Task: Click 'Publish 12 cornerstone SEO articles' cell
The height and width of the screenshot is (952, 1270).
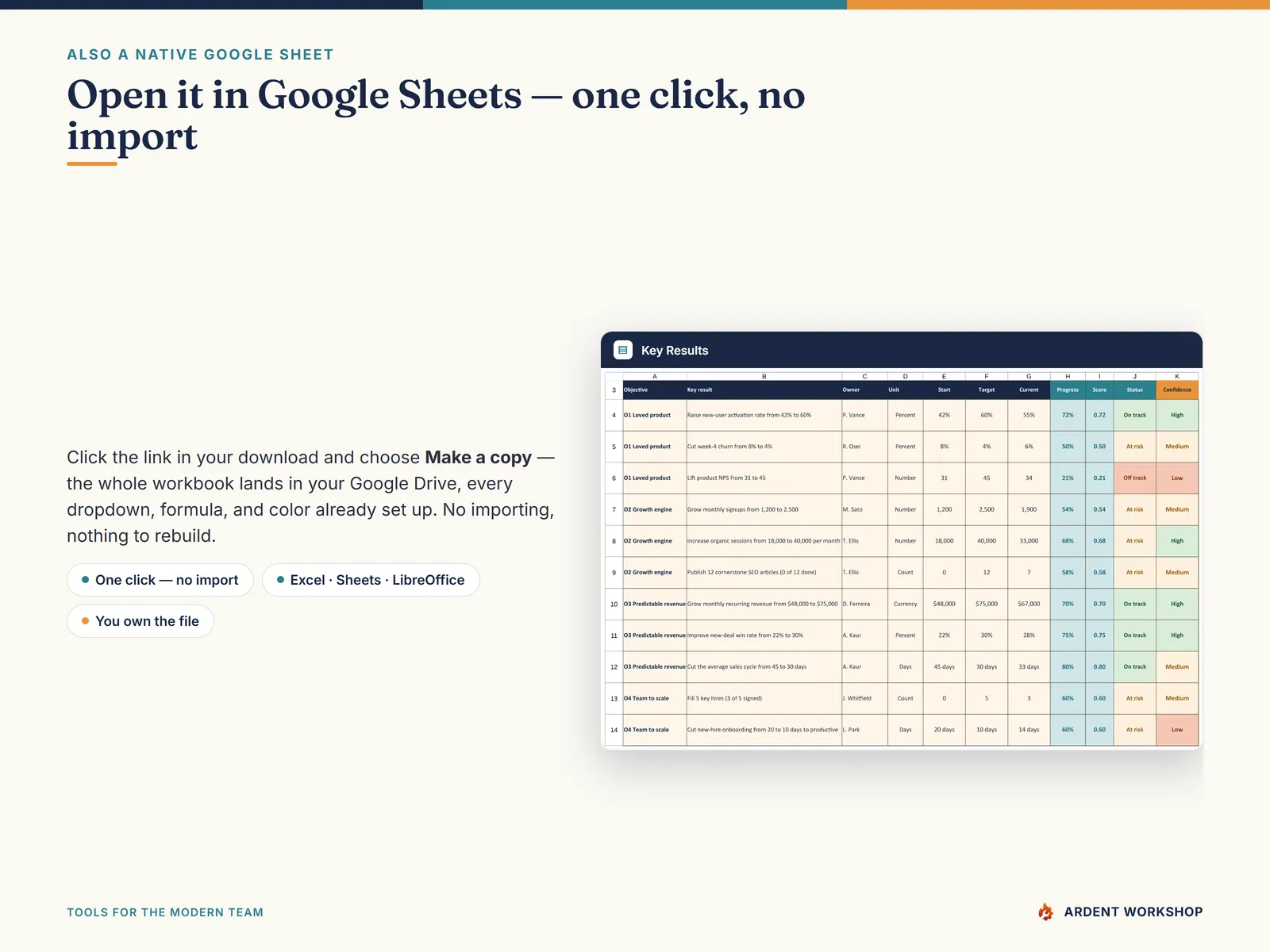Action: pos(764,572)
